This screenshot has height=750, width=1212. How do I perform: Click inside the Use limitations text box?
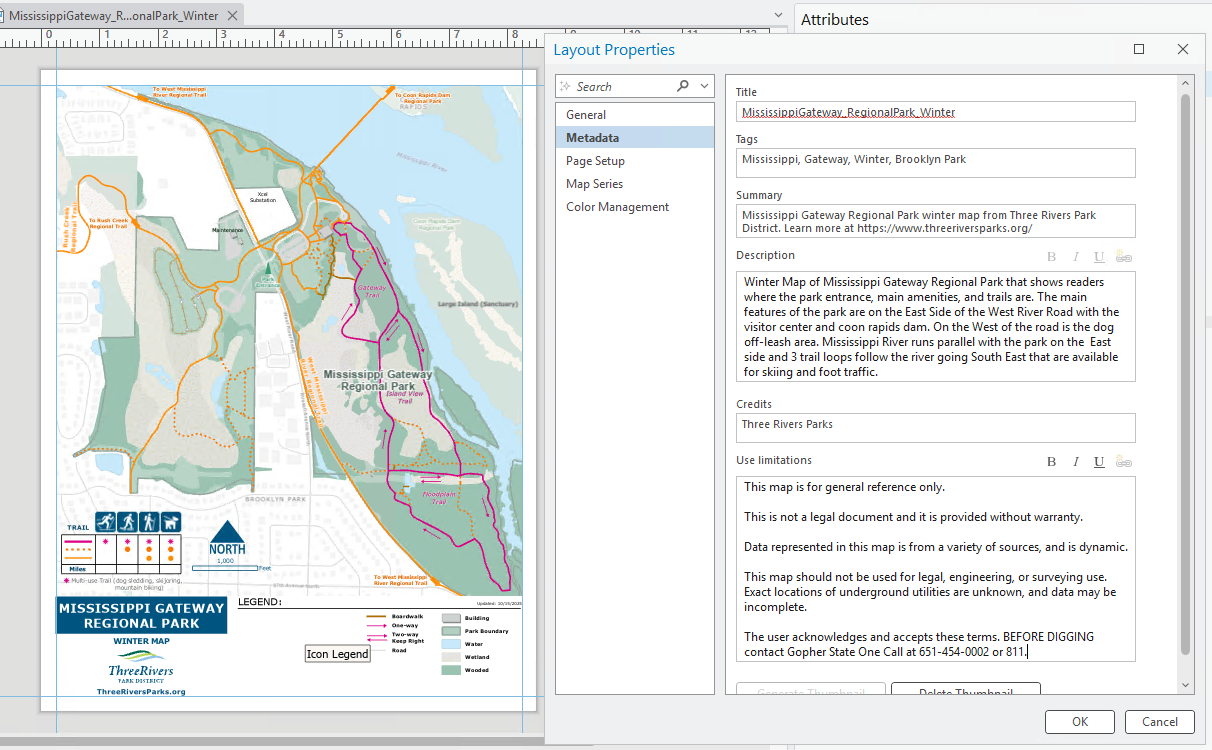tap(935, 569)
